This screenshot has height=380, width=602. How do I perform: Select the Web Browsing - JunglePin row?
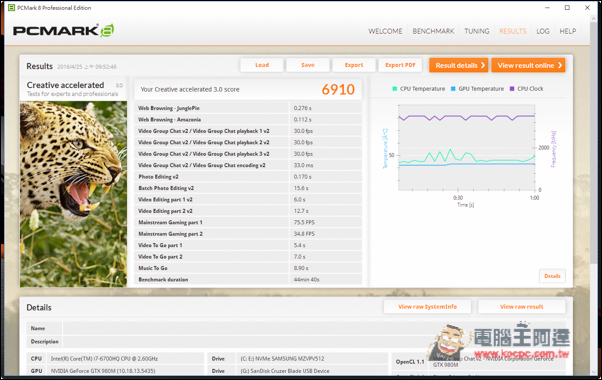248,108
